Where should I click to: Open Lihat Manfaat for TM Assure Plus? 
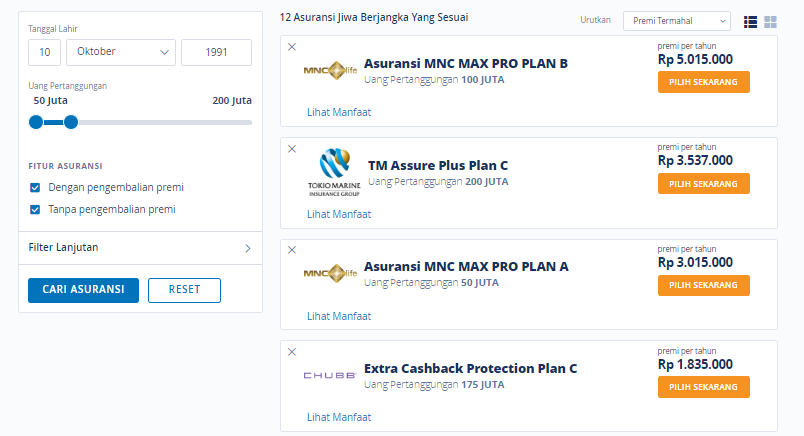tap(339, 214)
